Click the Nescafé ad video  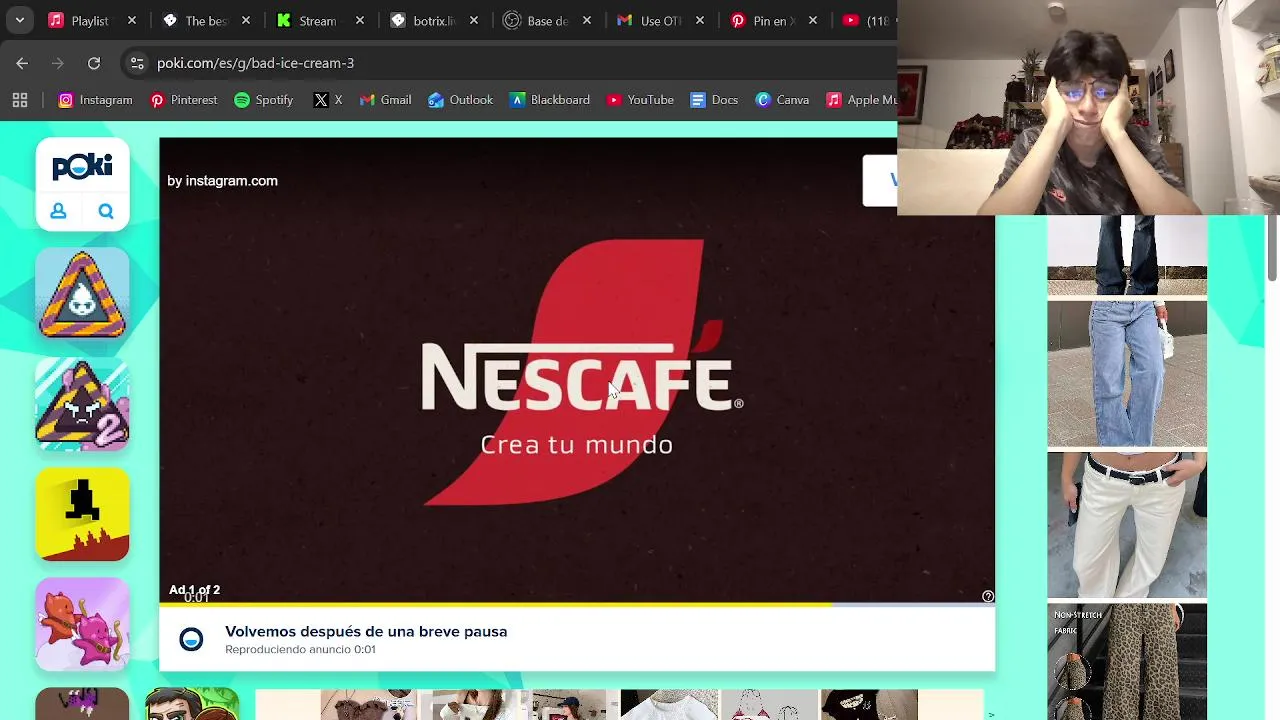point(577,370)
